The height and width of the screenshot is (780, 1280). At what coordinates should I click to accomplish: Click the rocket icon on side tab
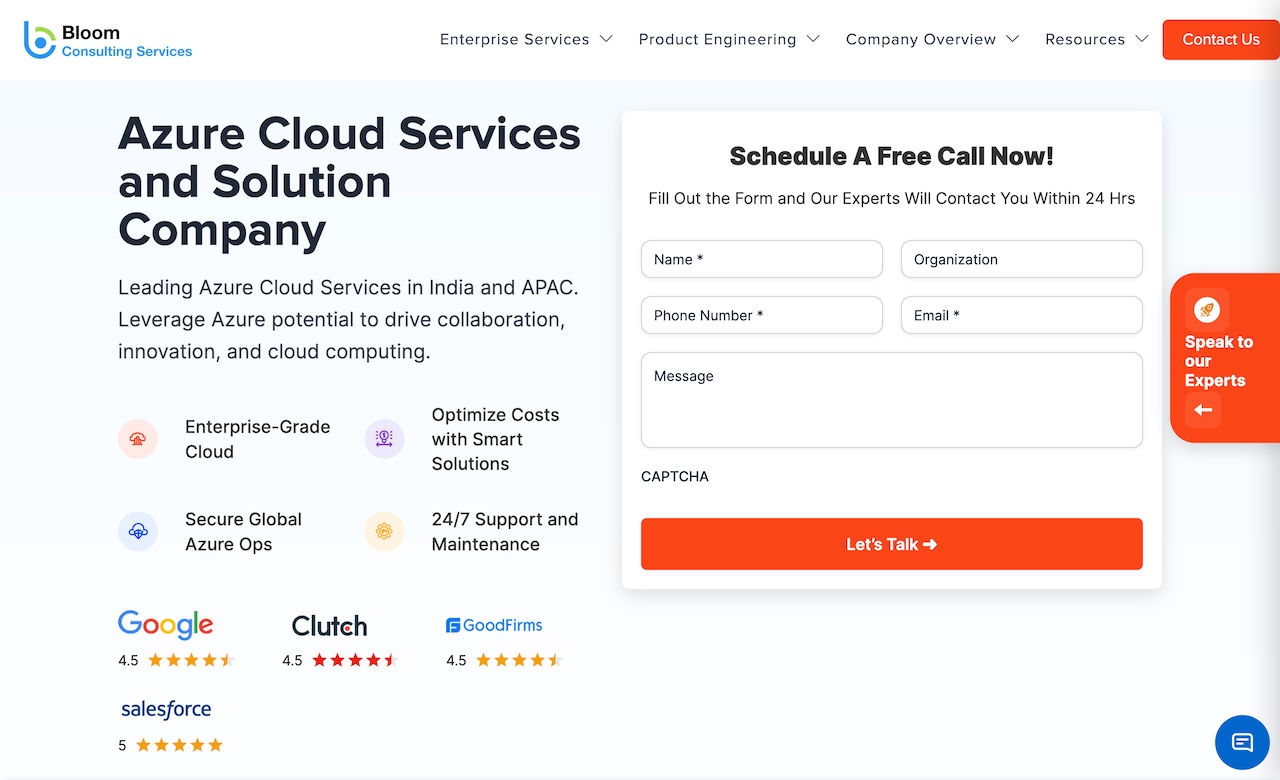click(x=1206, y=311)
